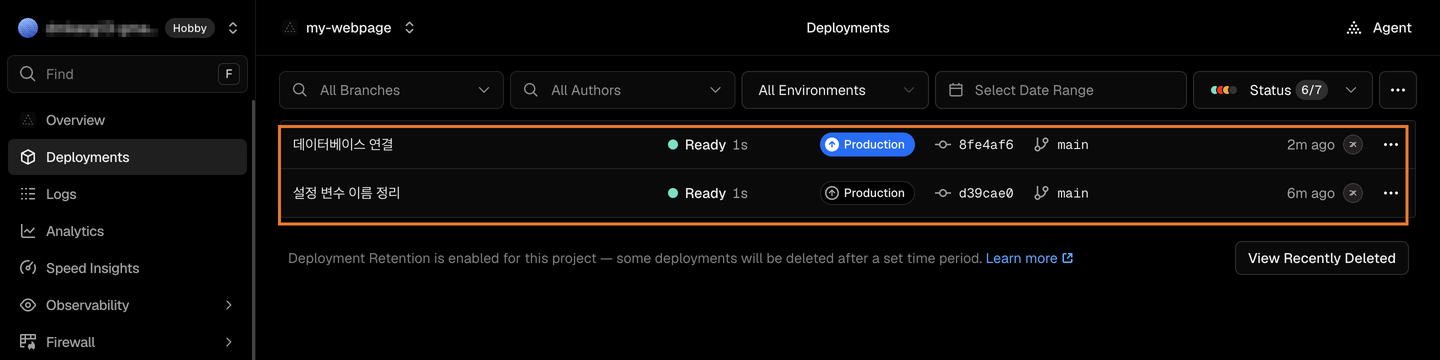Click the Deployments cube icon

28,157
